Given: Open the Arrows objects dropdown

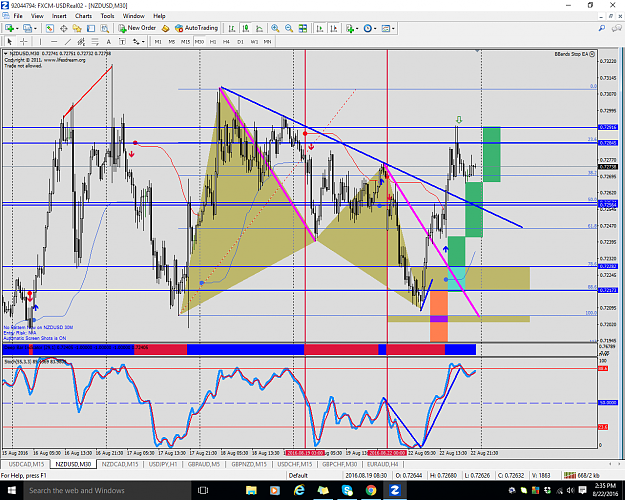Looking at the screenshot, I should pyautogui.click(x=138, y=41).
